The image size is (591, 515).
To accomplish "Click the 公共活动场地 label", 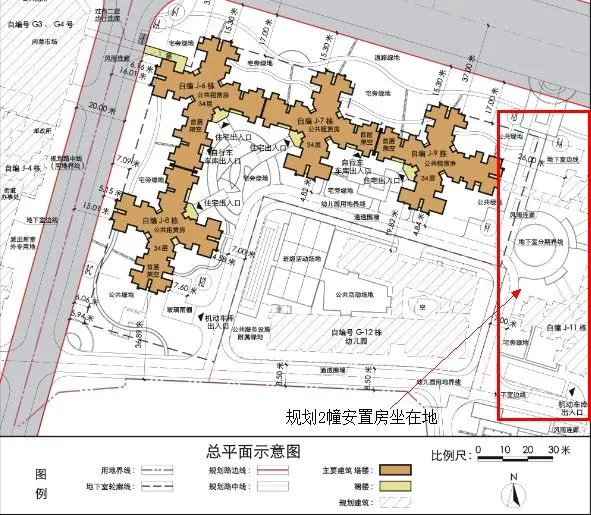I will pos(354,294).
